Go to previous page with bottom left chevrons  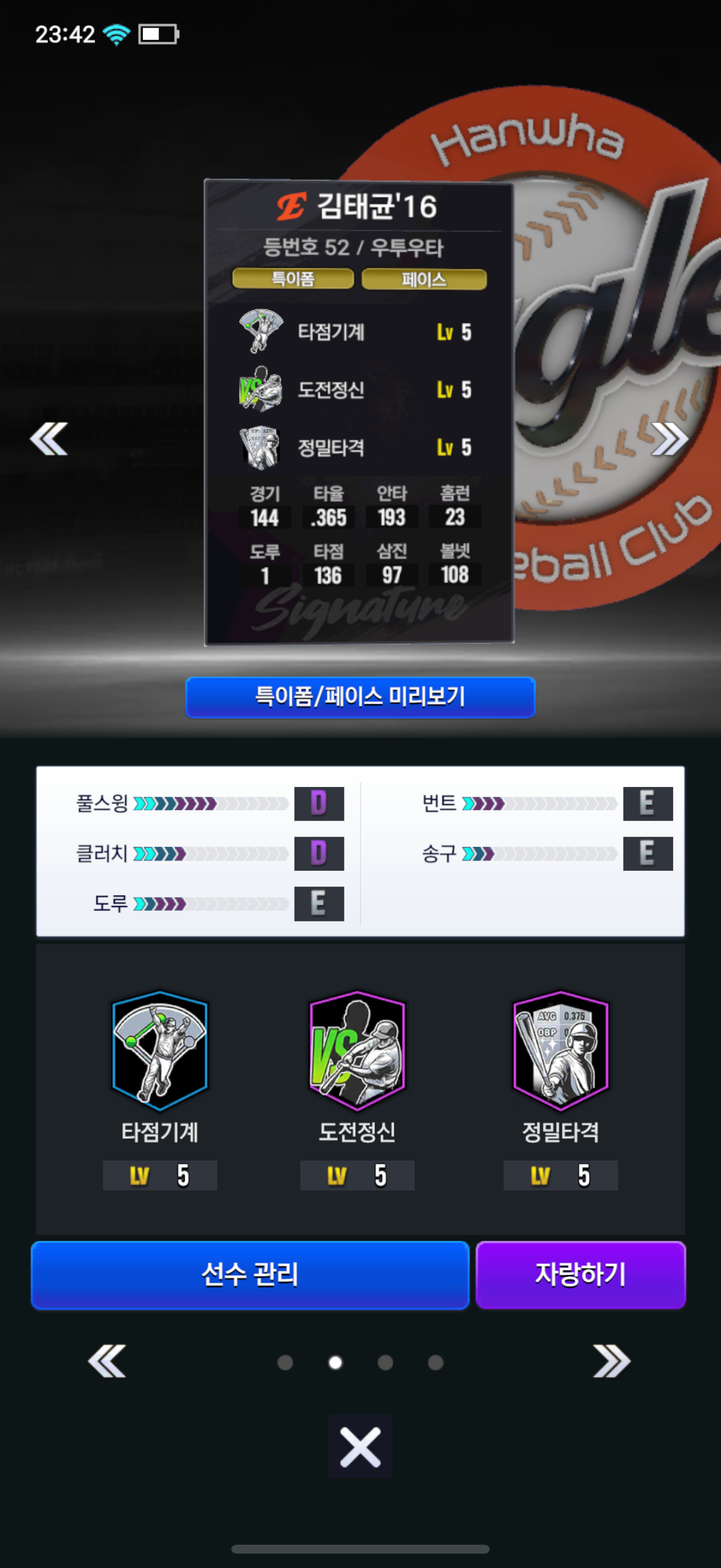[107, 1361]
